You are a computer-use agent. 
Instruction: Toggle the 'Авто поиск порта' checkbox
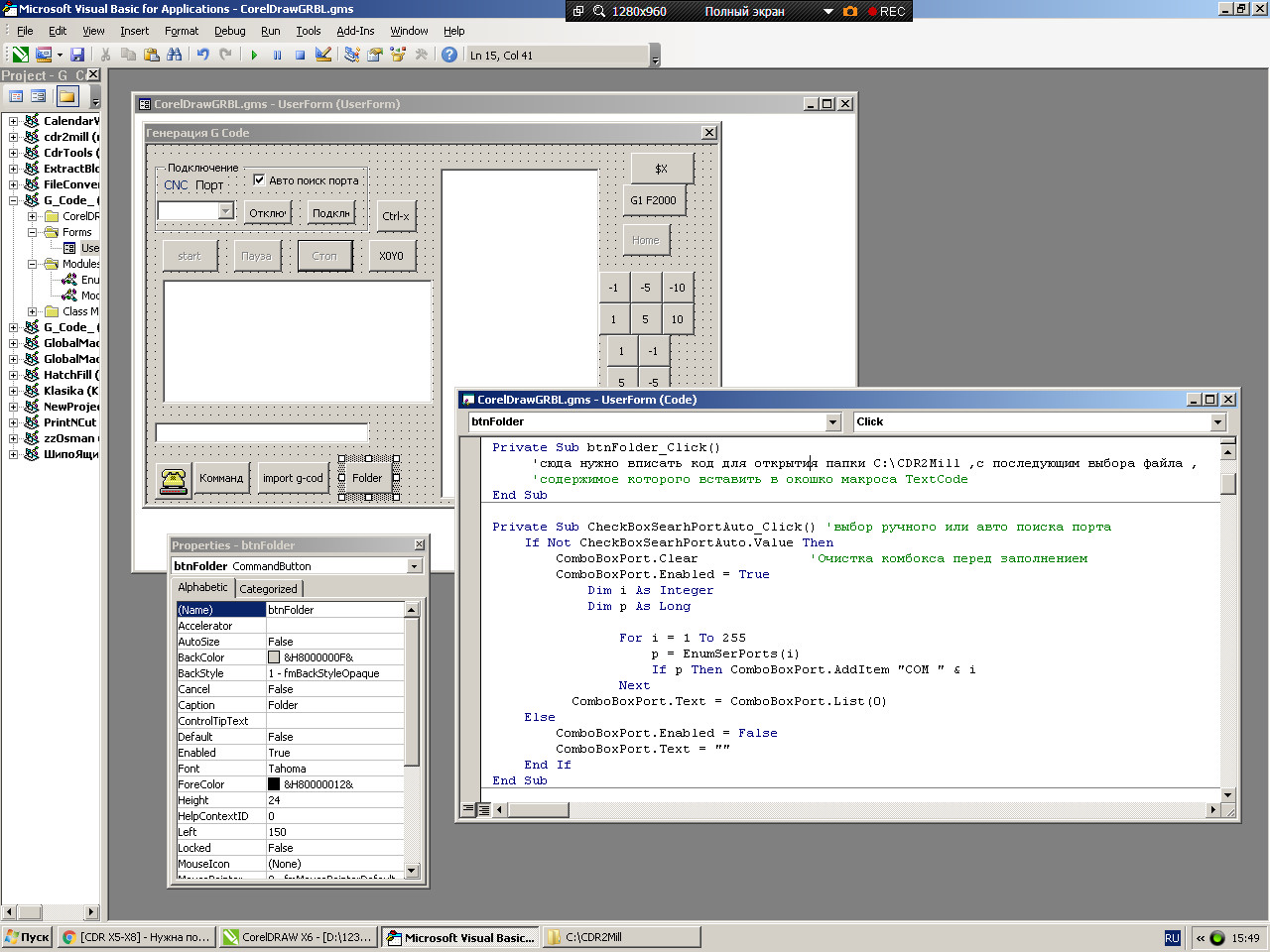[x=259, y=179]
